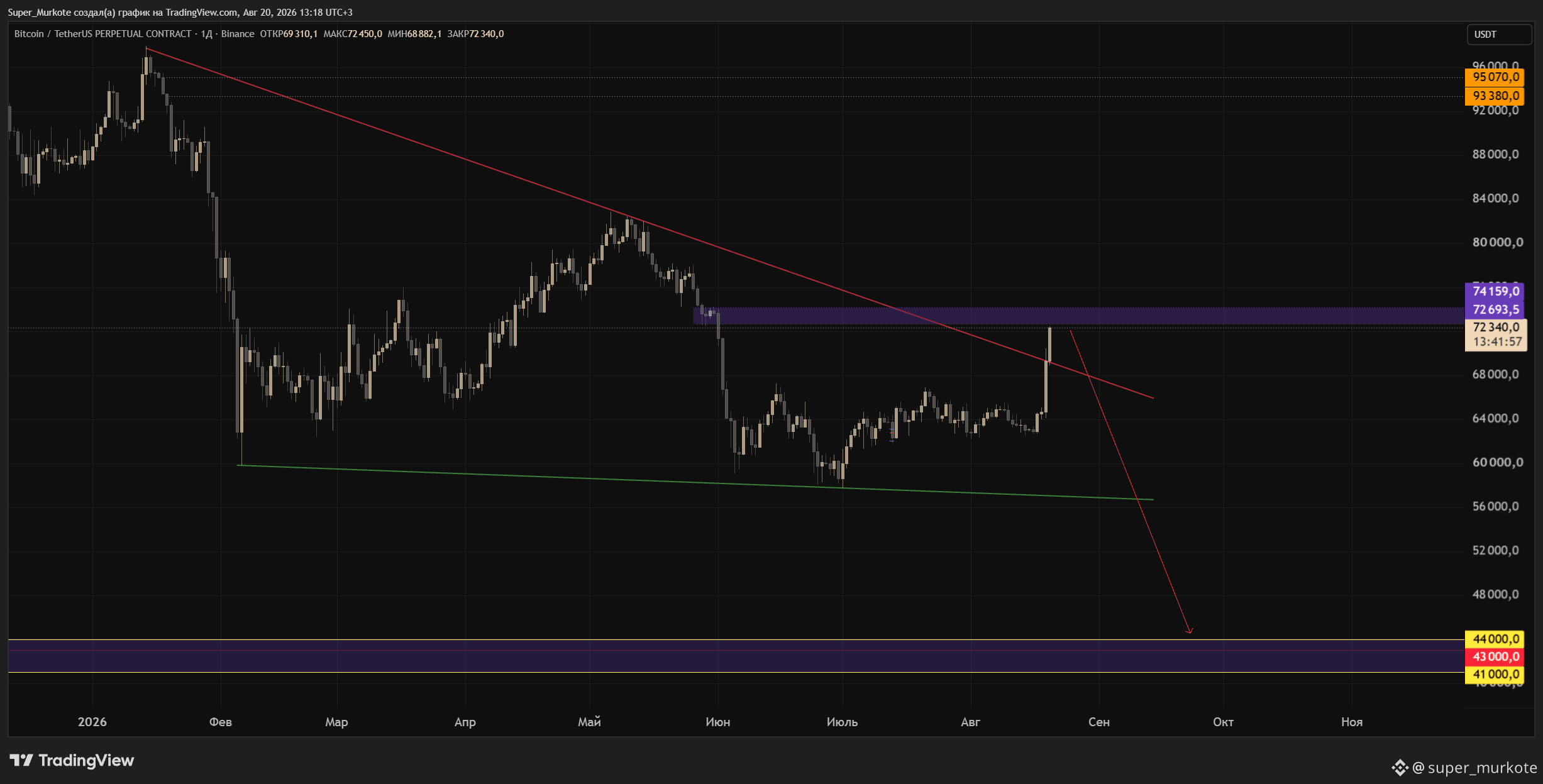Click the TradingView logo
This screenshot has width=1543, height=784.
coord(72,761)
